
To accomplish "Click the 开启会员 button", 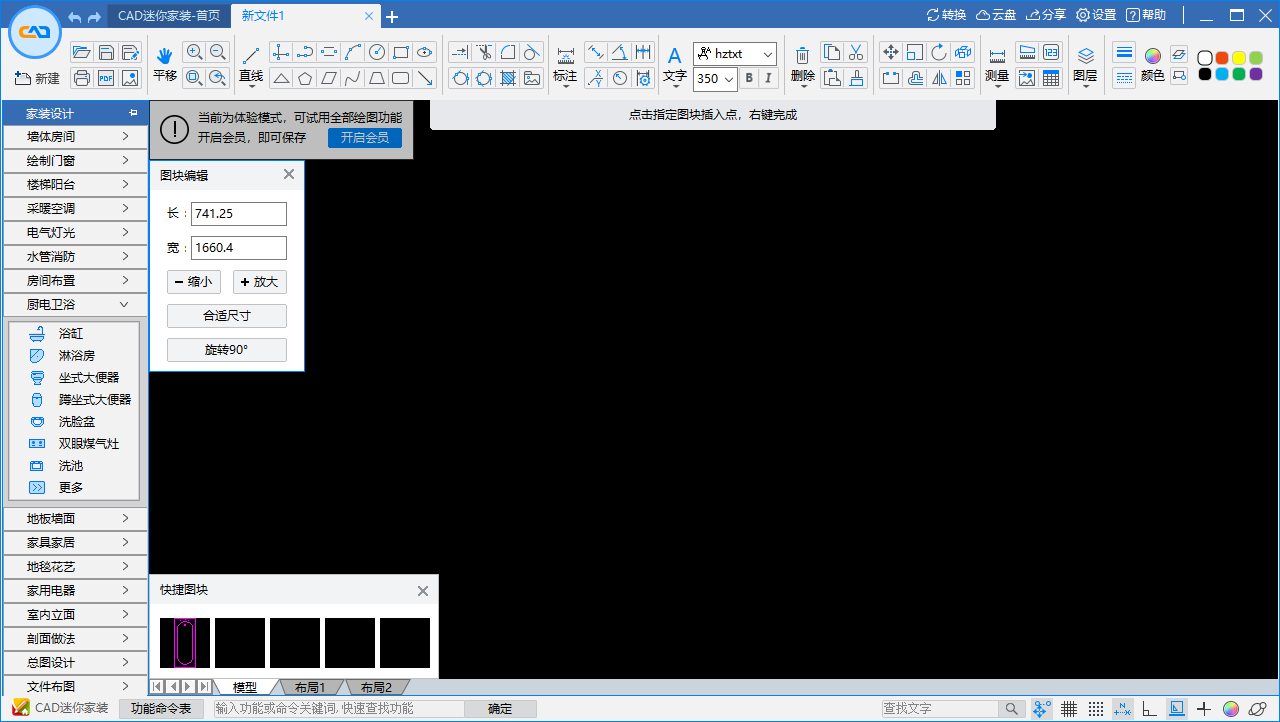I will 364,137.
